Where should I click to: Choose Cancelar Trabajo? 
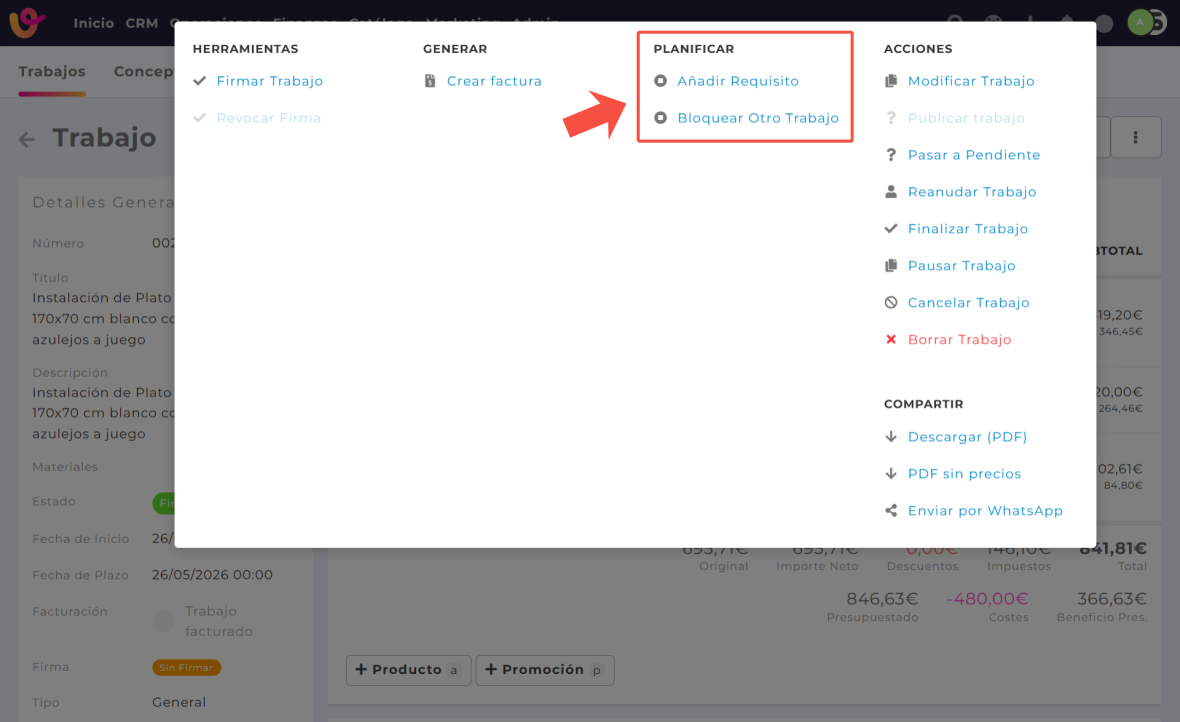pos(968,303)
